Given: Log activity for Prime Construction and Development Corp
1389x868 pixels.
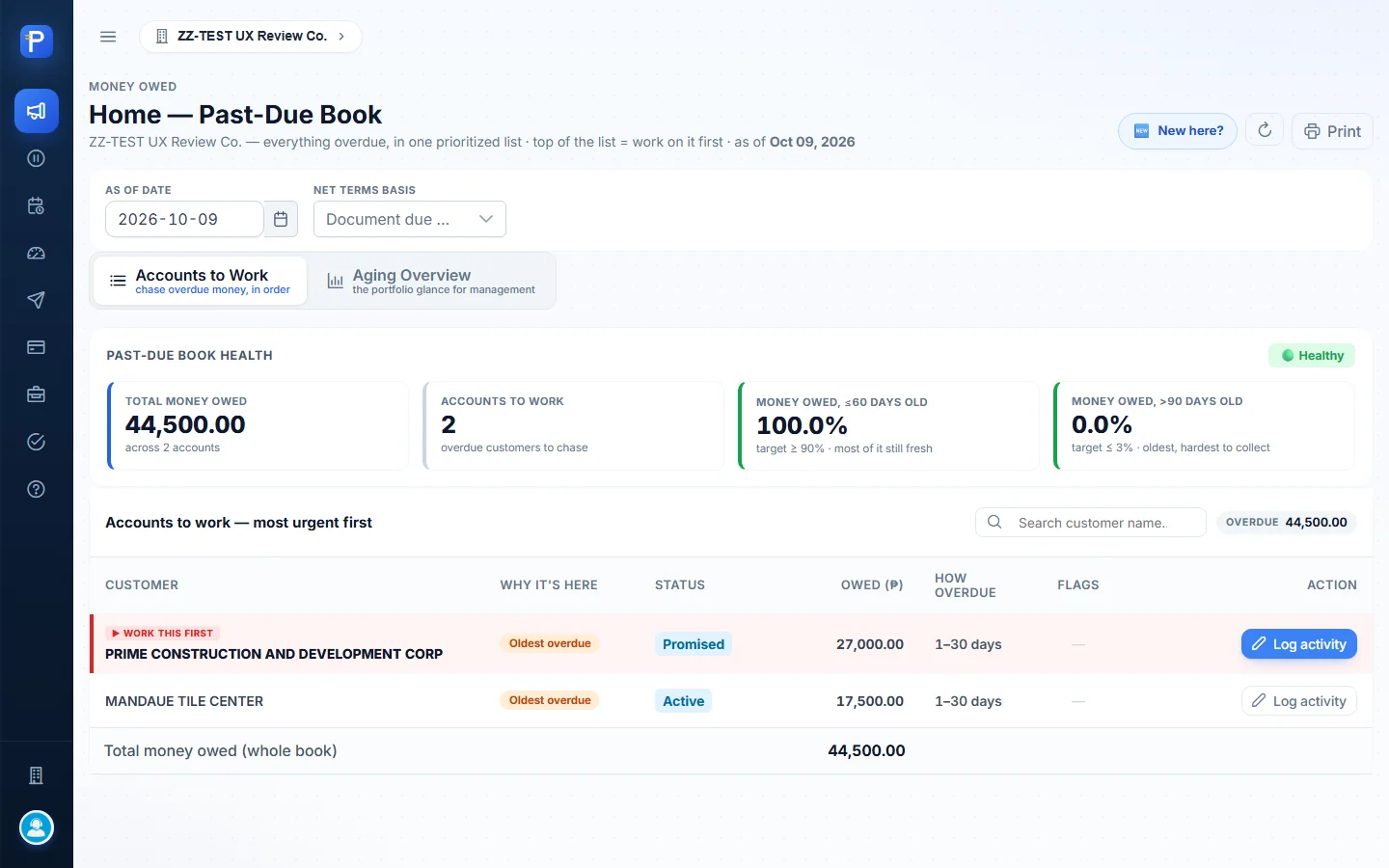Looking at the screenshot, I should pos(1299,644).
